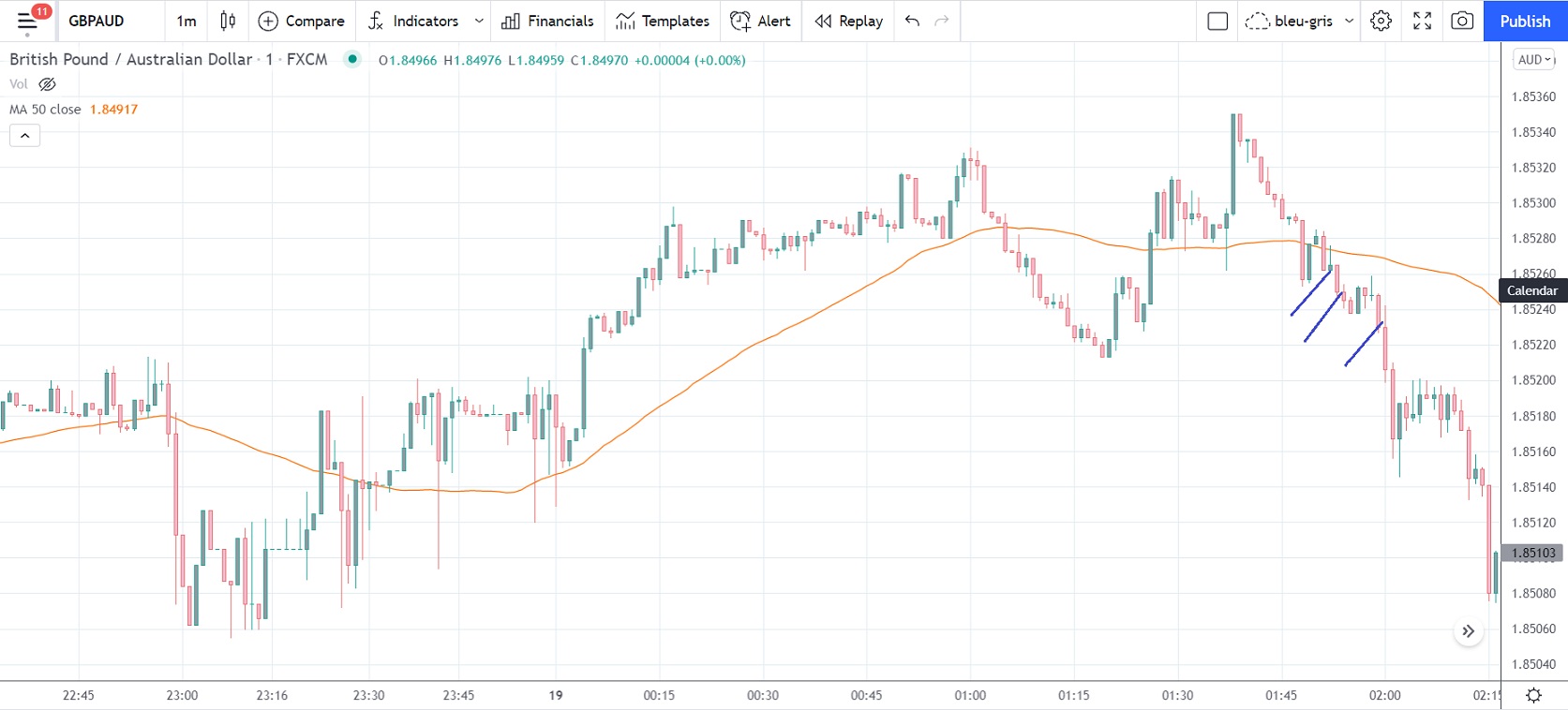1568x710 pixels.
Task: Open the Templates menu
Action: click(x=663, y=21)
